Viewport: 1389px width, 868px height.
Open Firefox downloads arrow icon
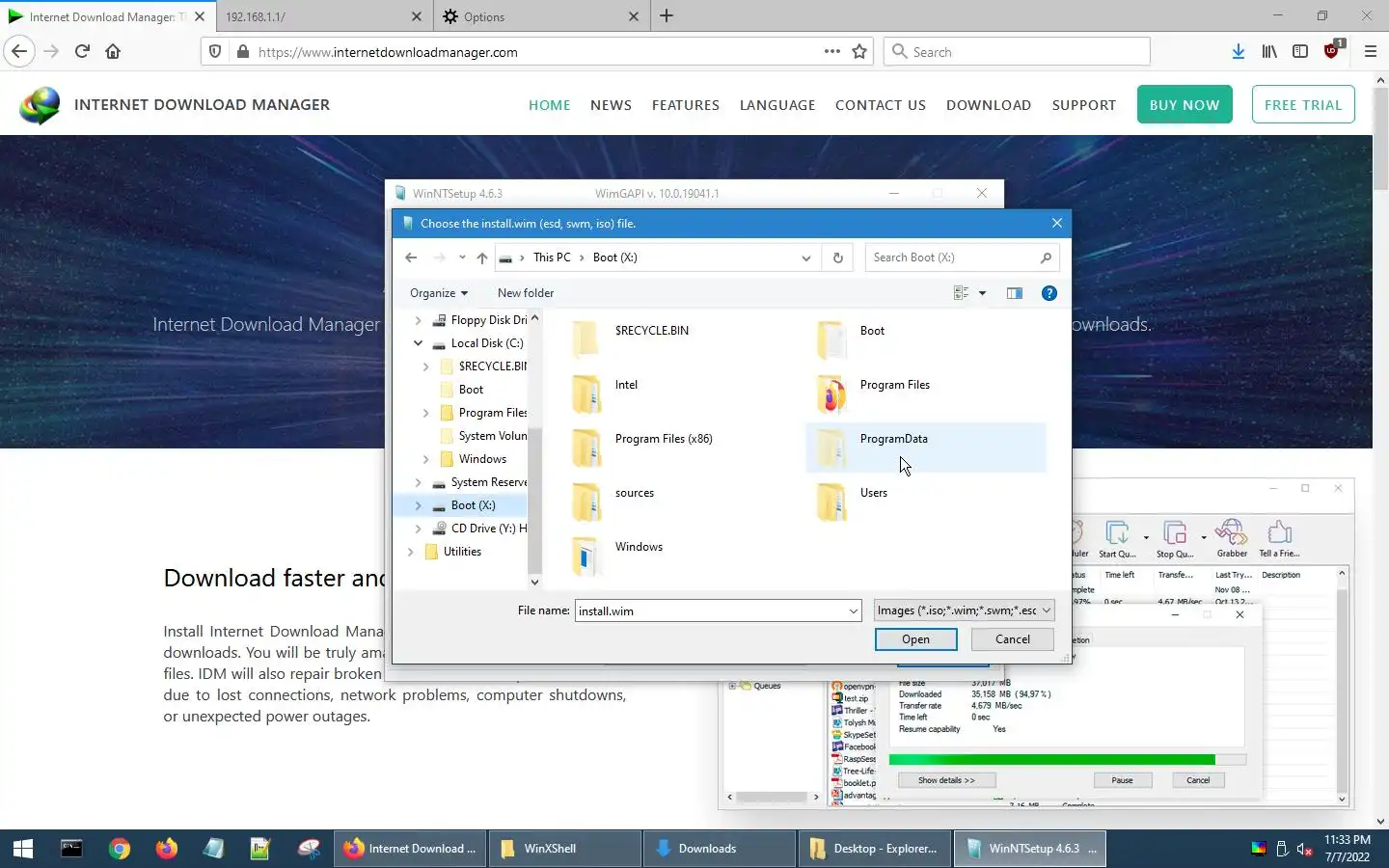[1239, 51]
